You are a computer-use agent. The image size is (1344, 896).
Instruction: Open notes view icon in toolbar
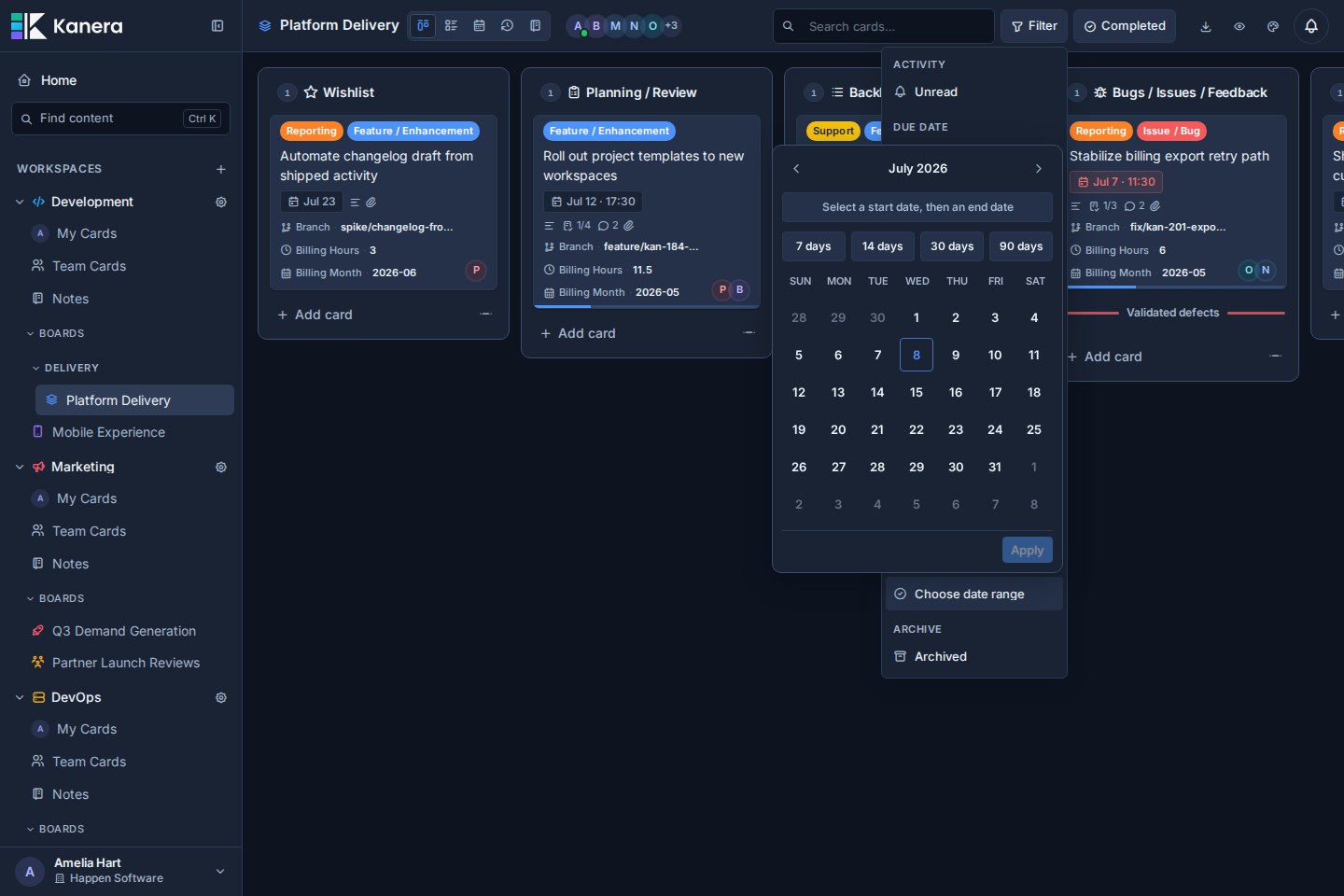[535, 26]
